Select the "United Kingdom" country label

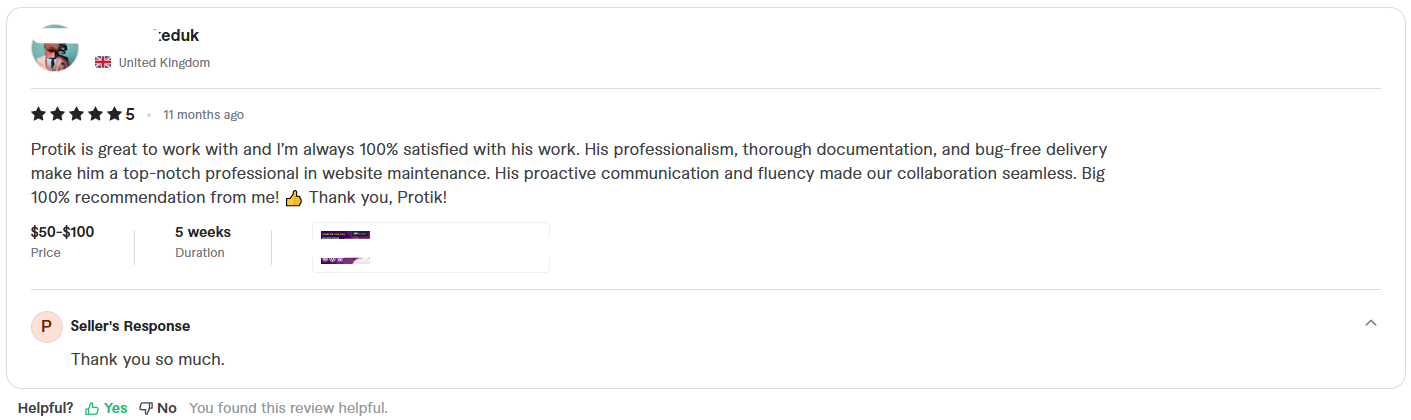click(164, 63)
